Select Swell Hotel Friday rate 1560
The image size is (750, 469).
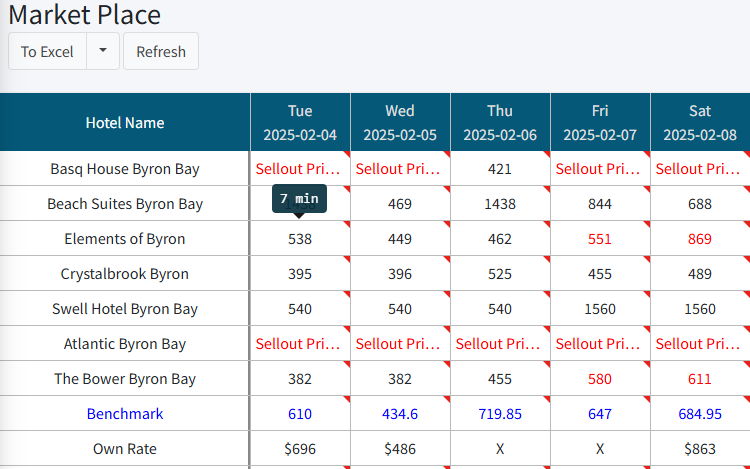[600, 309]
